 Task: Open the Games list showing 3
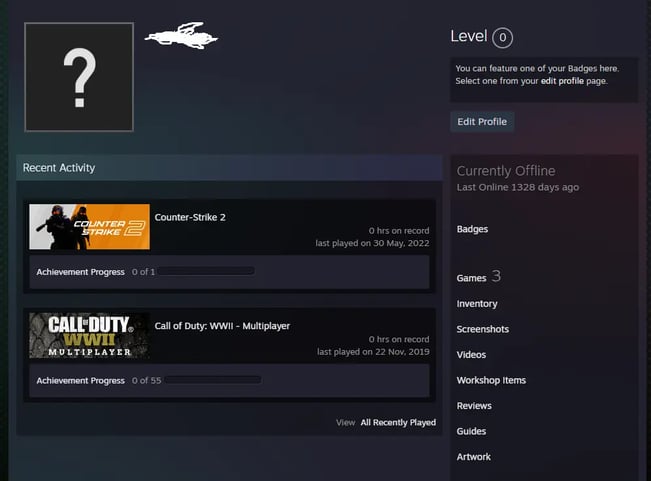479,277
